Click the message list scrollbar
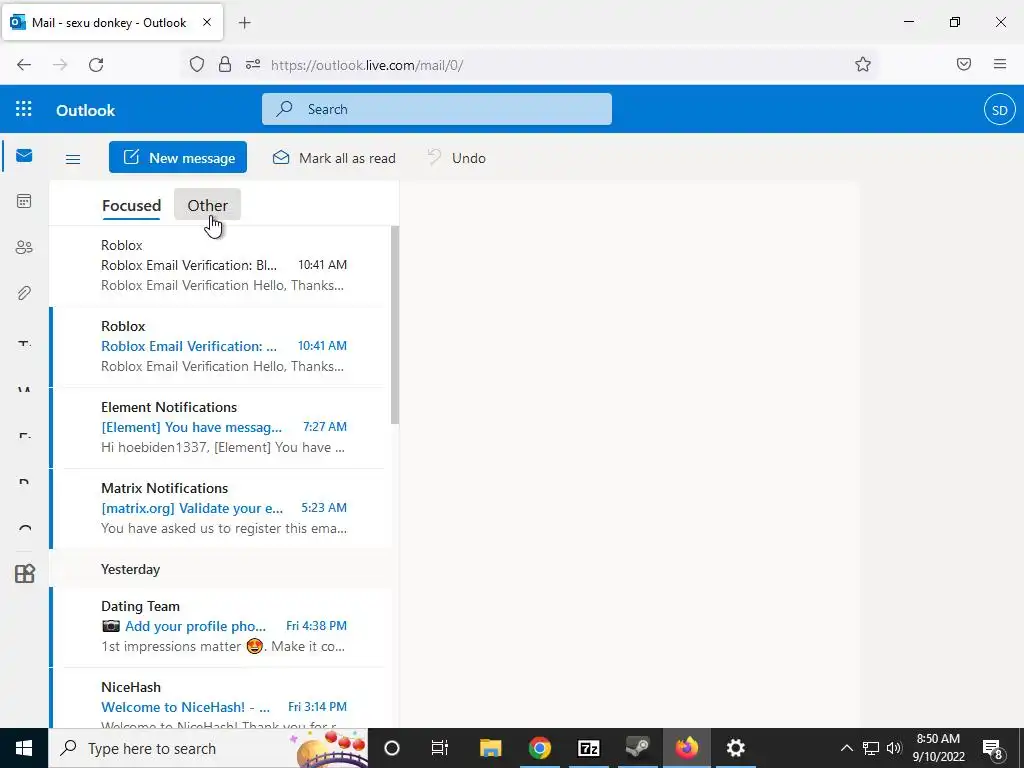Image resolution: width=1024 pixels, height=768 pixels. pyautogui.click(x=394, y=325)
